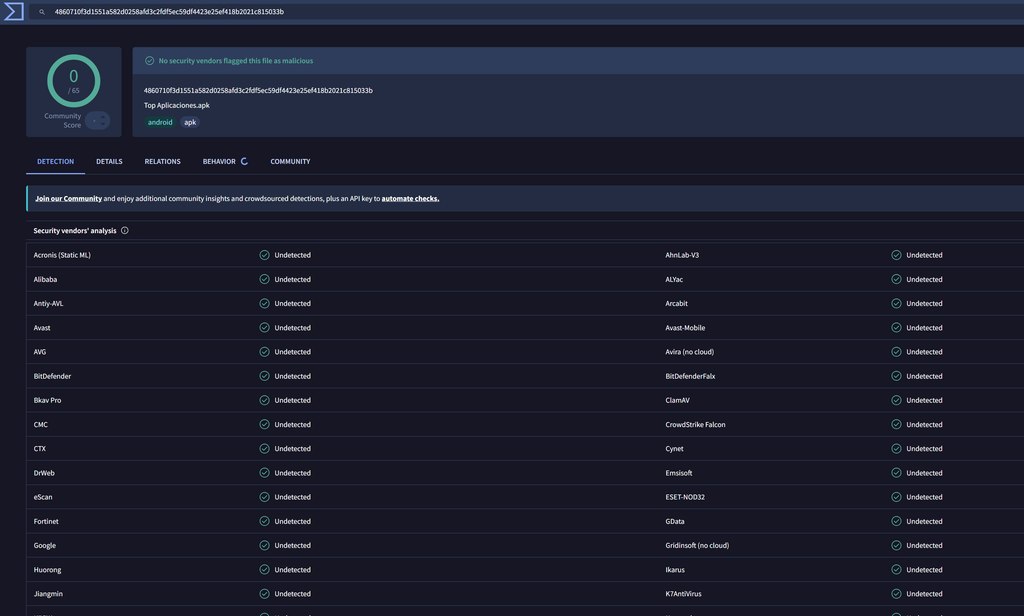Click the Fortinet row check mark icon

click(x=264, y=521)
